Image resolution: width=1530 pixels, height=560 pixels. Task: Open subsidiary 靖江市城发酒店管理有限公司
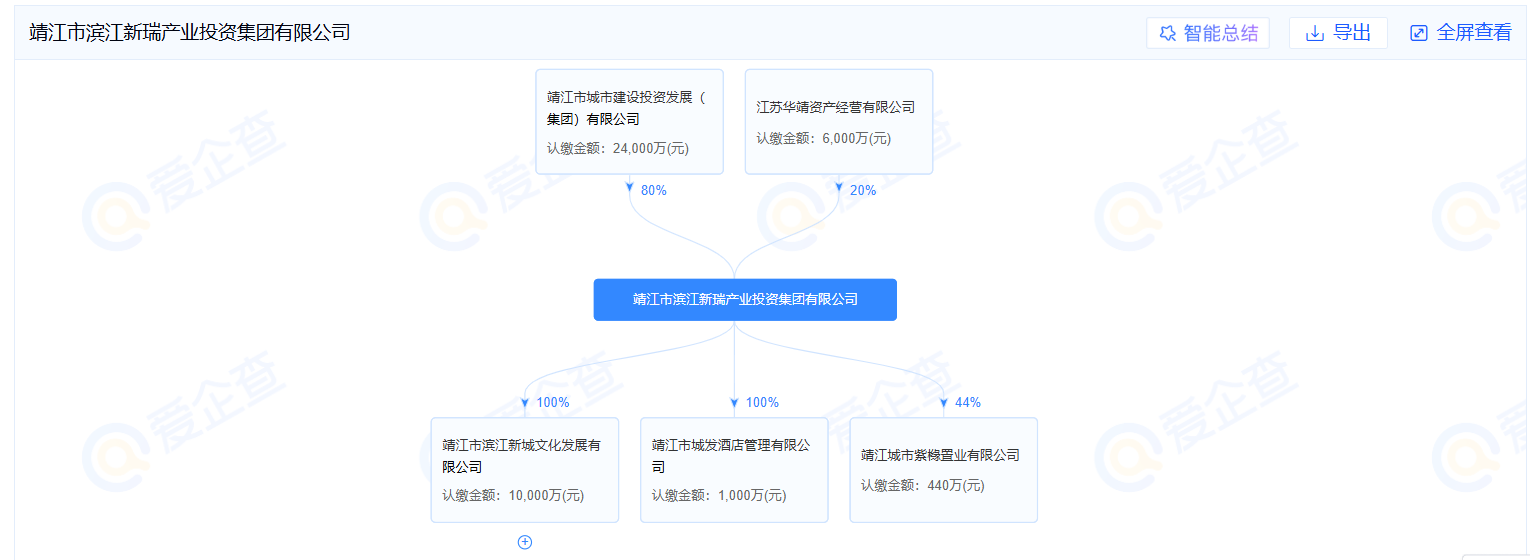click(x=731, y=456)
